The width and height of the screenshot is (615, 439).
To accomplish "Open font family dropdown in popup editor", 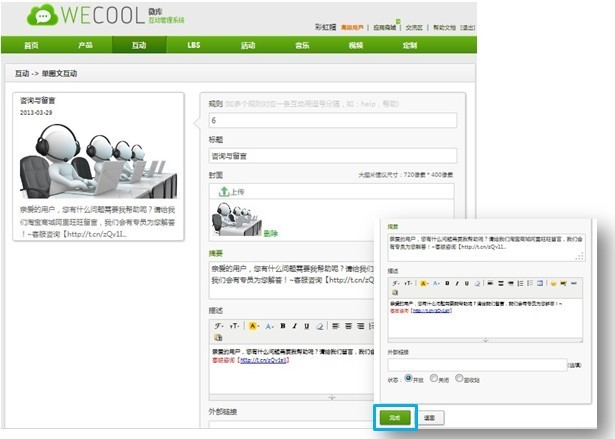I will tap(396, 283).
